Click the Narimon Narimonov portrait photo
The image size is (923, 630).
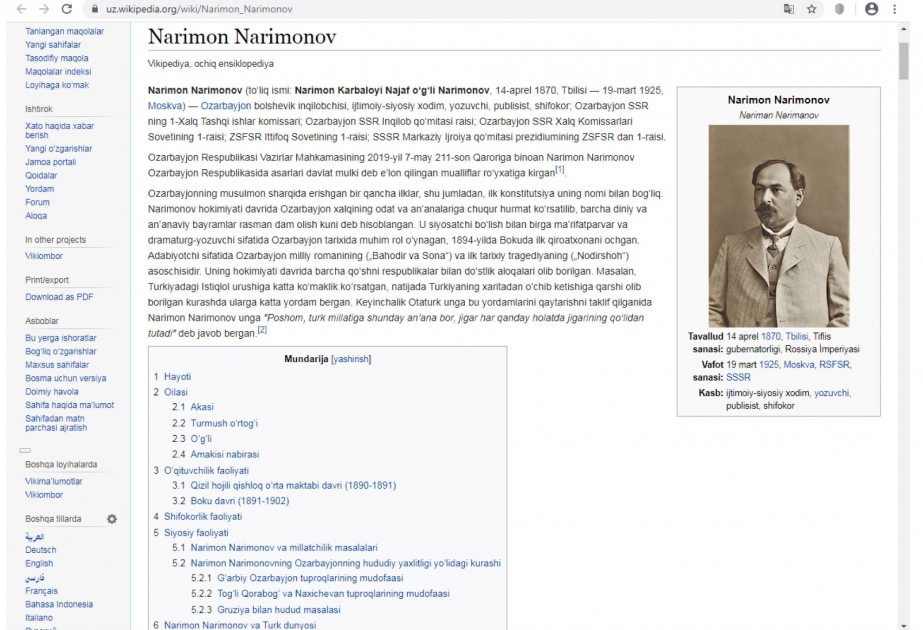pyautogui.click(x=779, y=226)
